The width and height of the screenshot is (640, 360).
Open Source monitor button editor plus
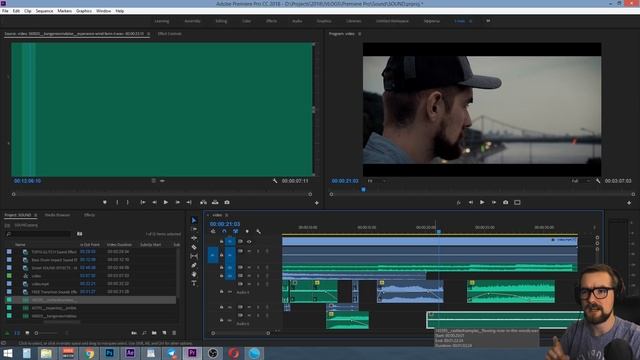316,202
